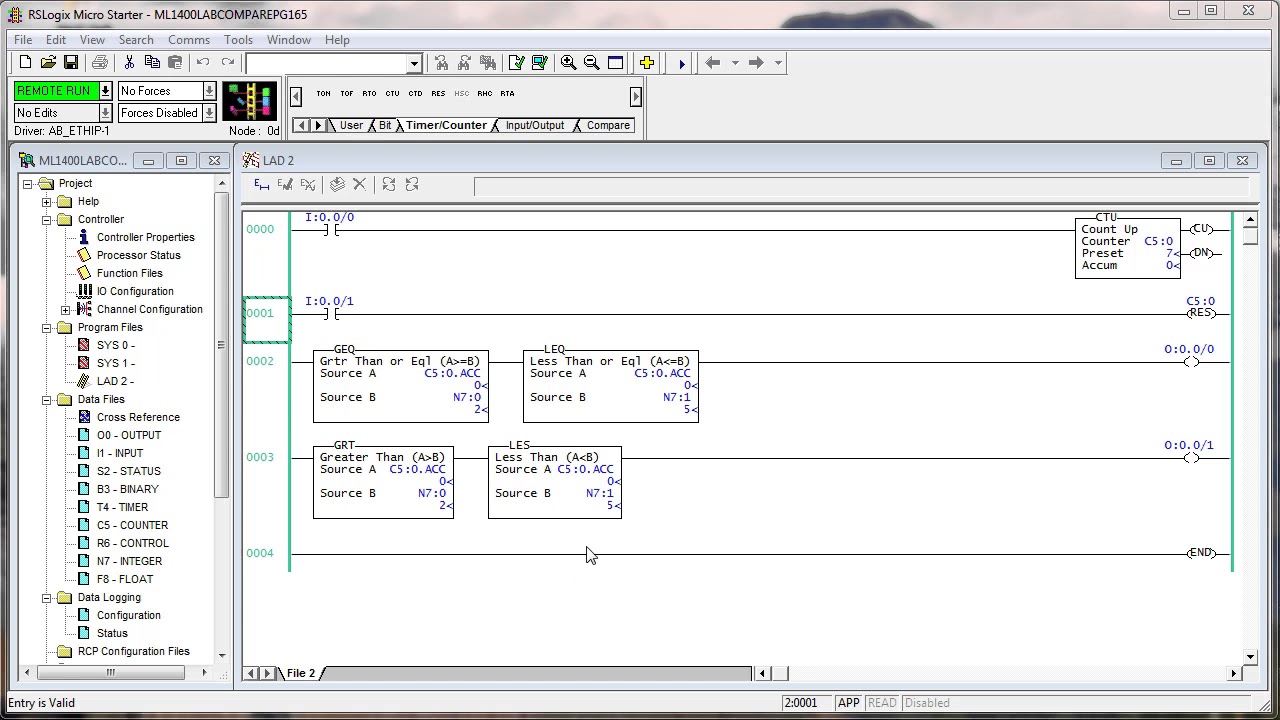The image size is (1280, 720).
Task: Click the forward navigation arrow
Action: pos(756,63)
